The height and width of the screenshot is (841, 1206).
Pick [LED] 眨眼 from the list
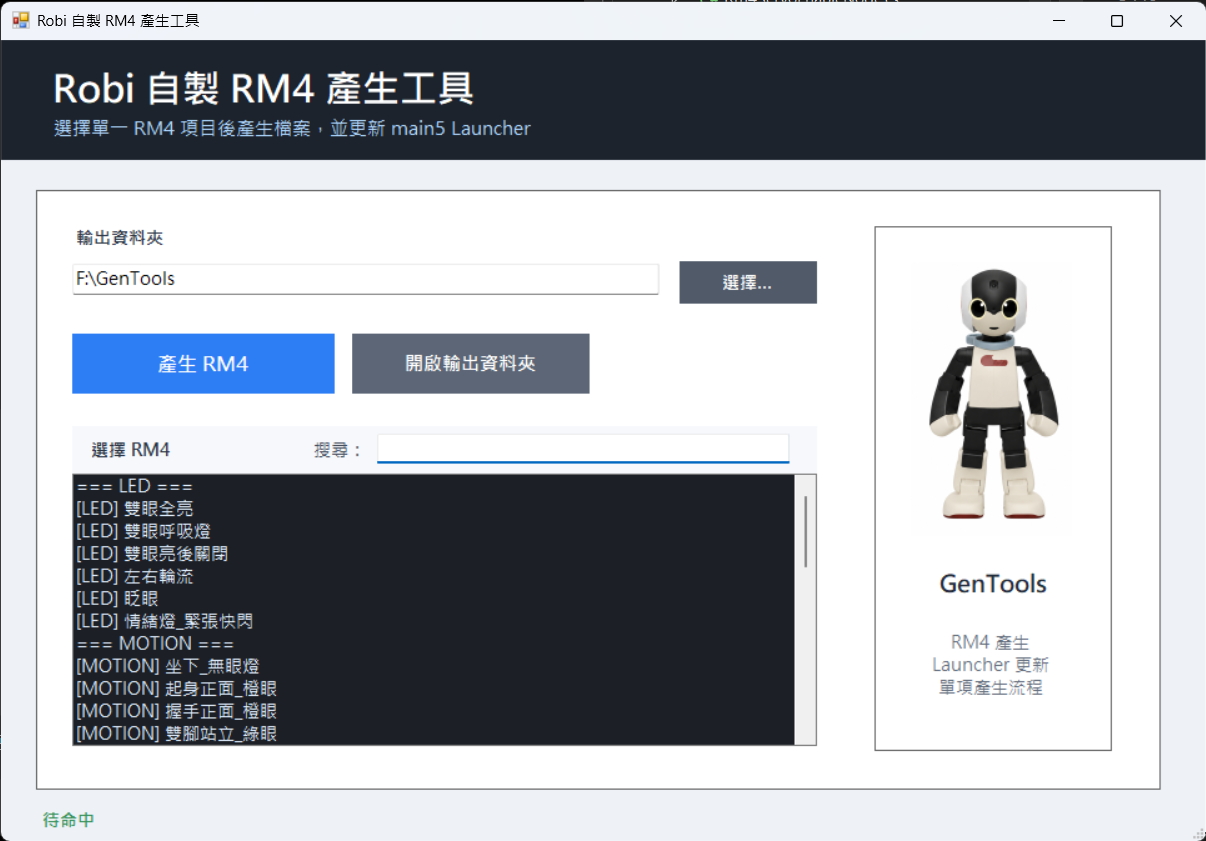[434, 599]
